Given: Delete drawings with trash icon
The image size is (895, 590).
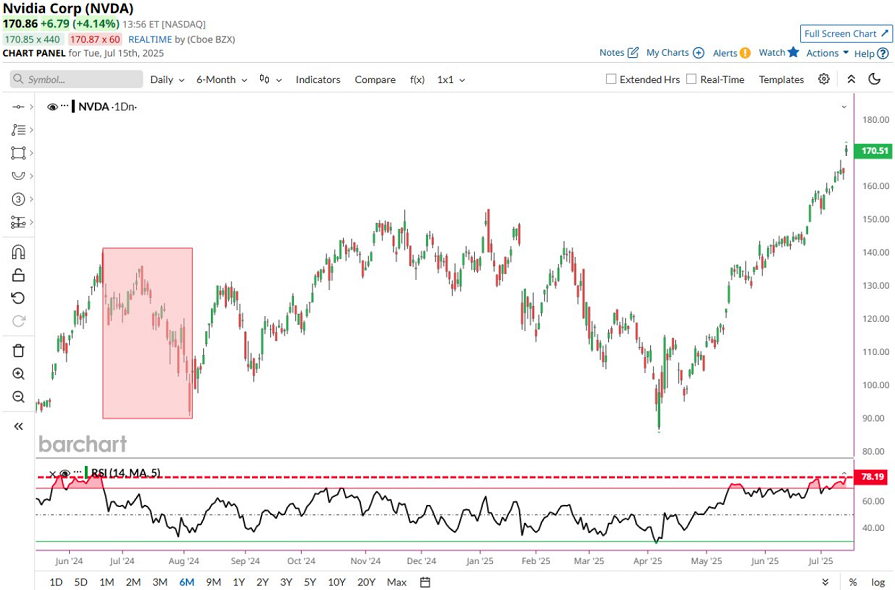Looking at the screenshot, I should [18, 350].
